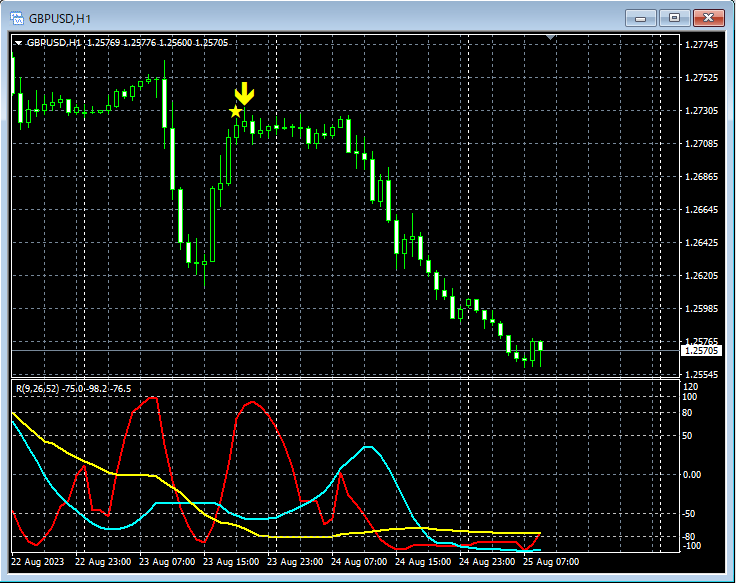Maximize the GBPUSD,H1 chart window
Screen dimensions: 737x583
(x=674, y=18)
